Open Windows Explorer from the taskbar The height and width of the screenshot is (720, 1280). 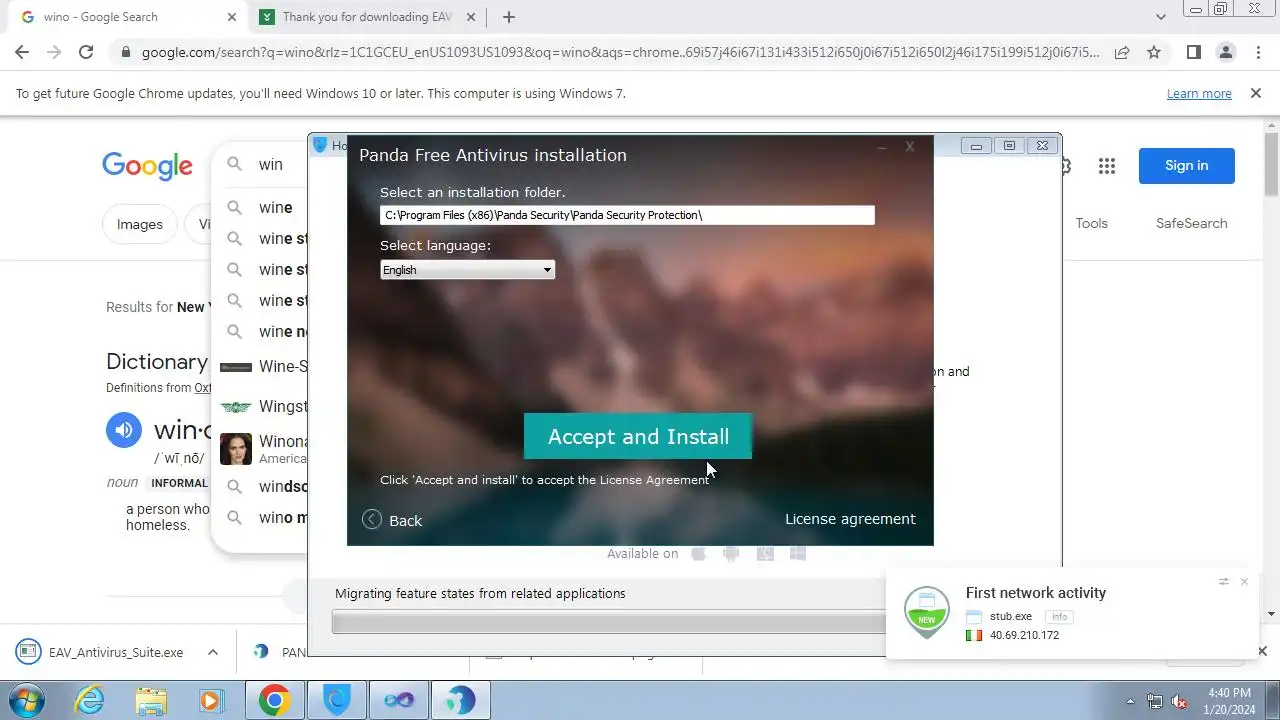pyautogui.click(x=151, y=700)
